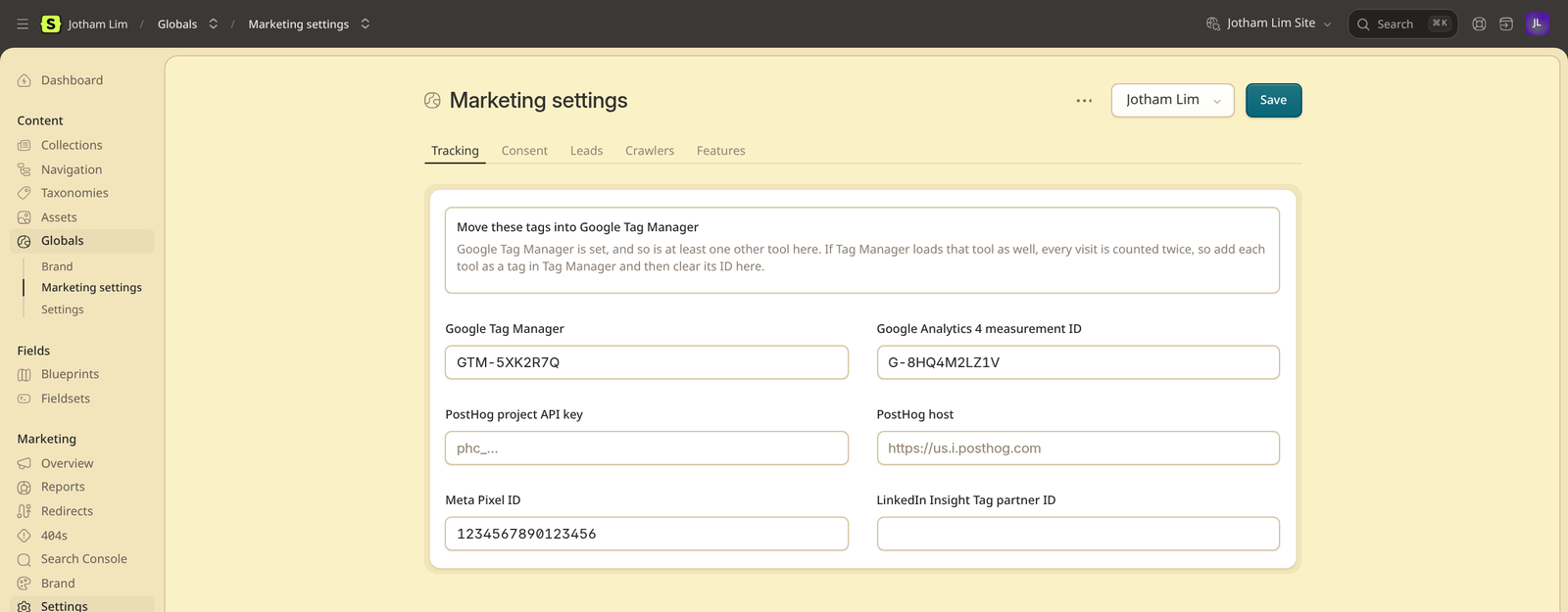Click the LinkedIn Insight Tag partner ID field
Screen dimensions: 1568x612
1078,534
